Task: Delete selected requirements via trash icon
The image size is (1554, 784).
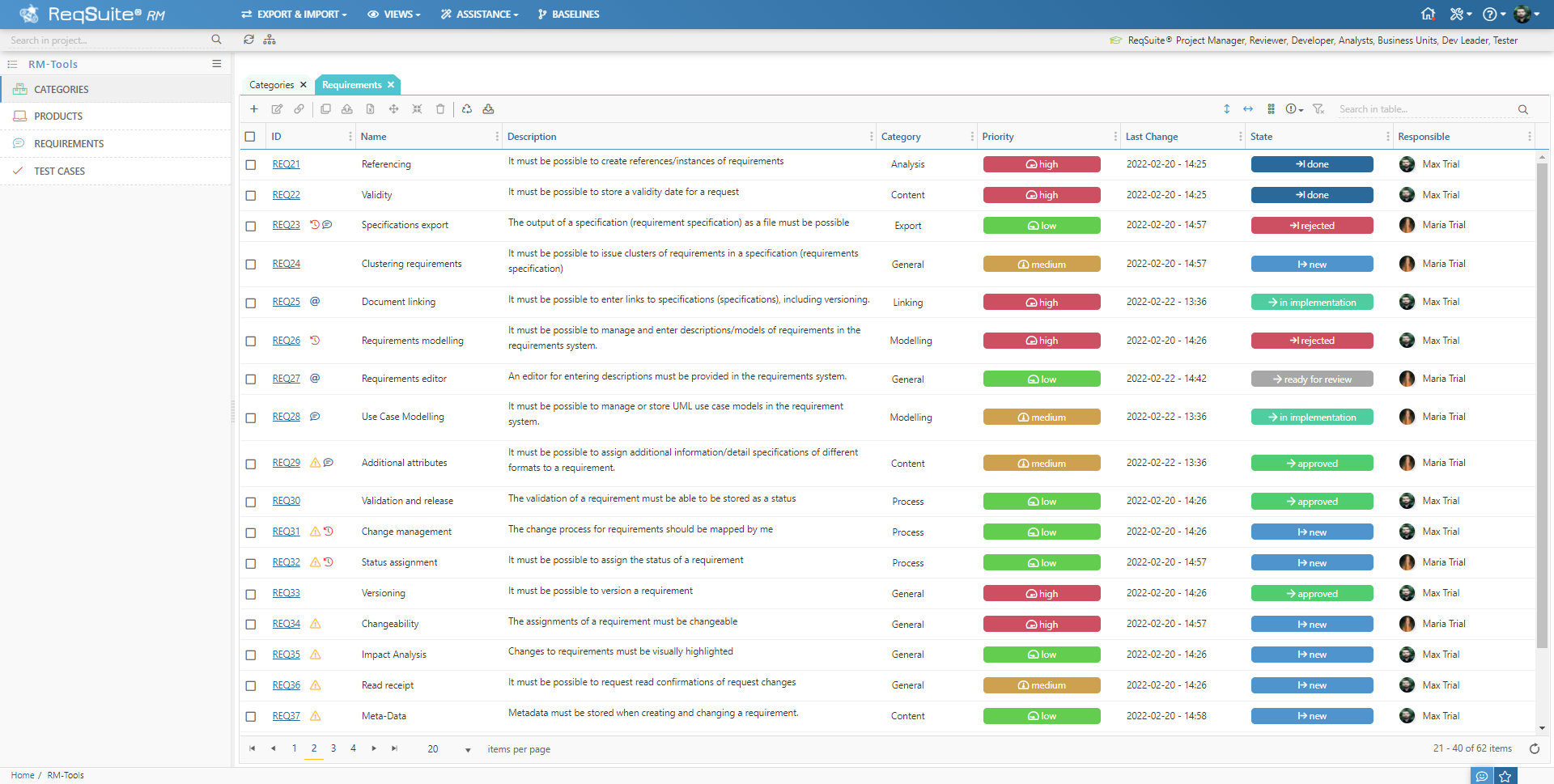Action: (x=440, y=109)
